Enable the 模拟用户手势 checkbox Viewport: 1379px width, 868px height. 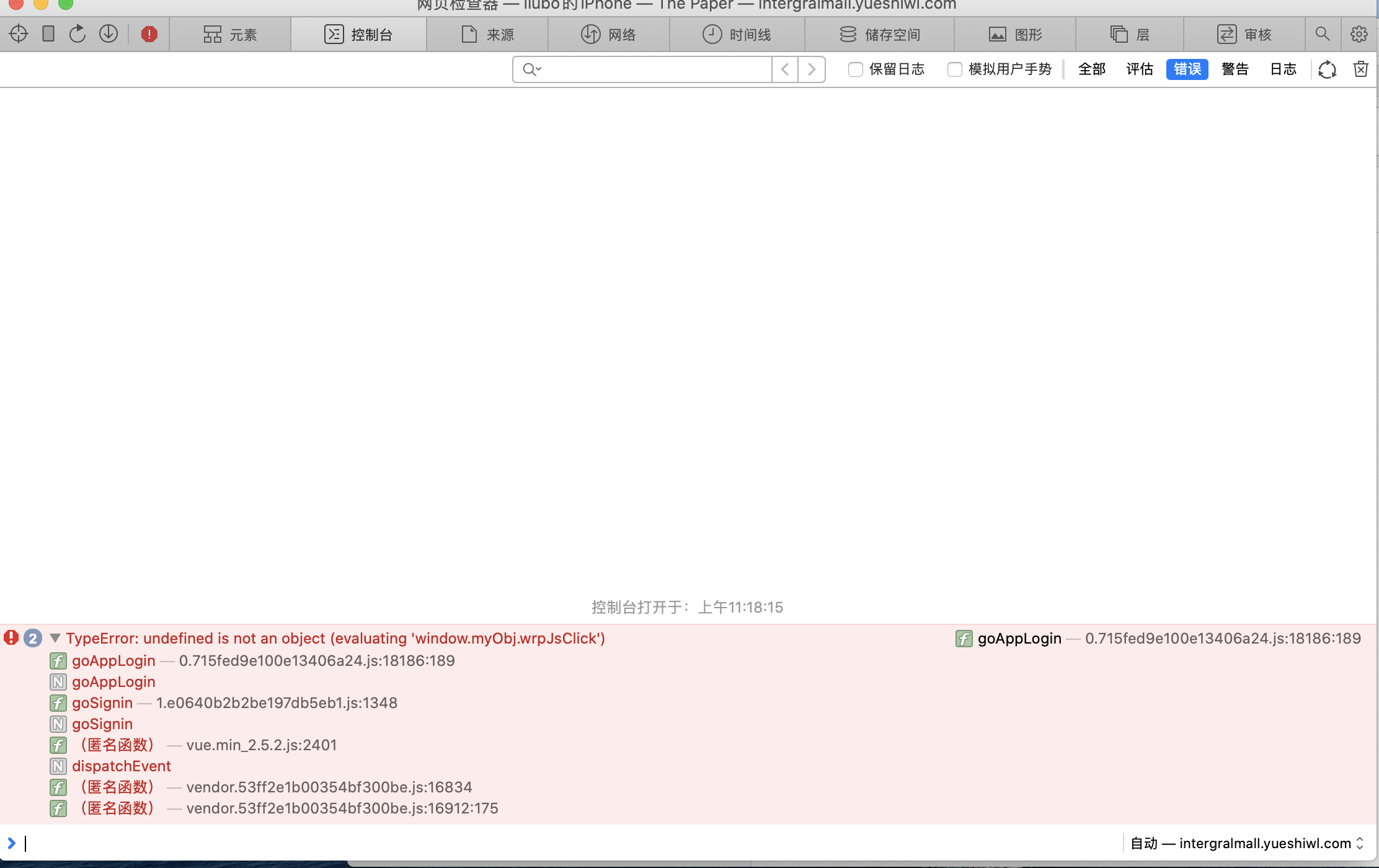954,69
